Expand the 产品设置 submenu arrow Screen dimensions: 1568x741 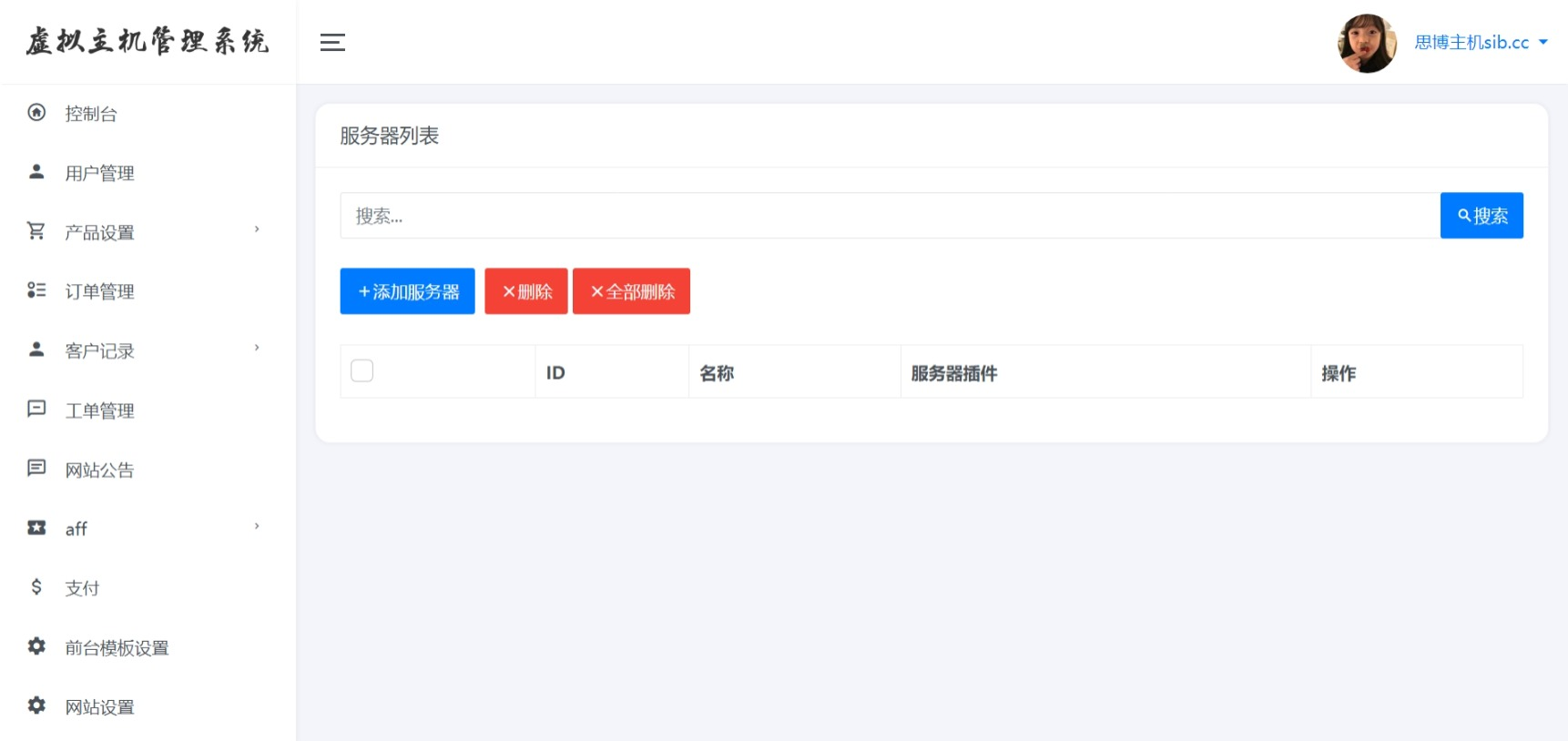[x=257, y=229]
